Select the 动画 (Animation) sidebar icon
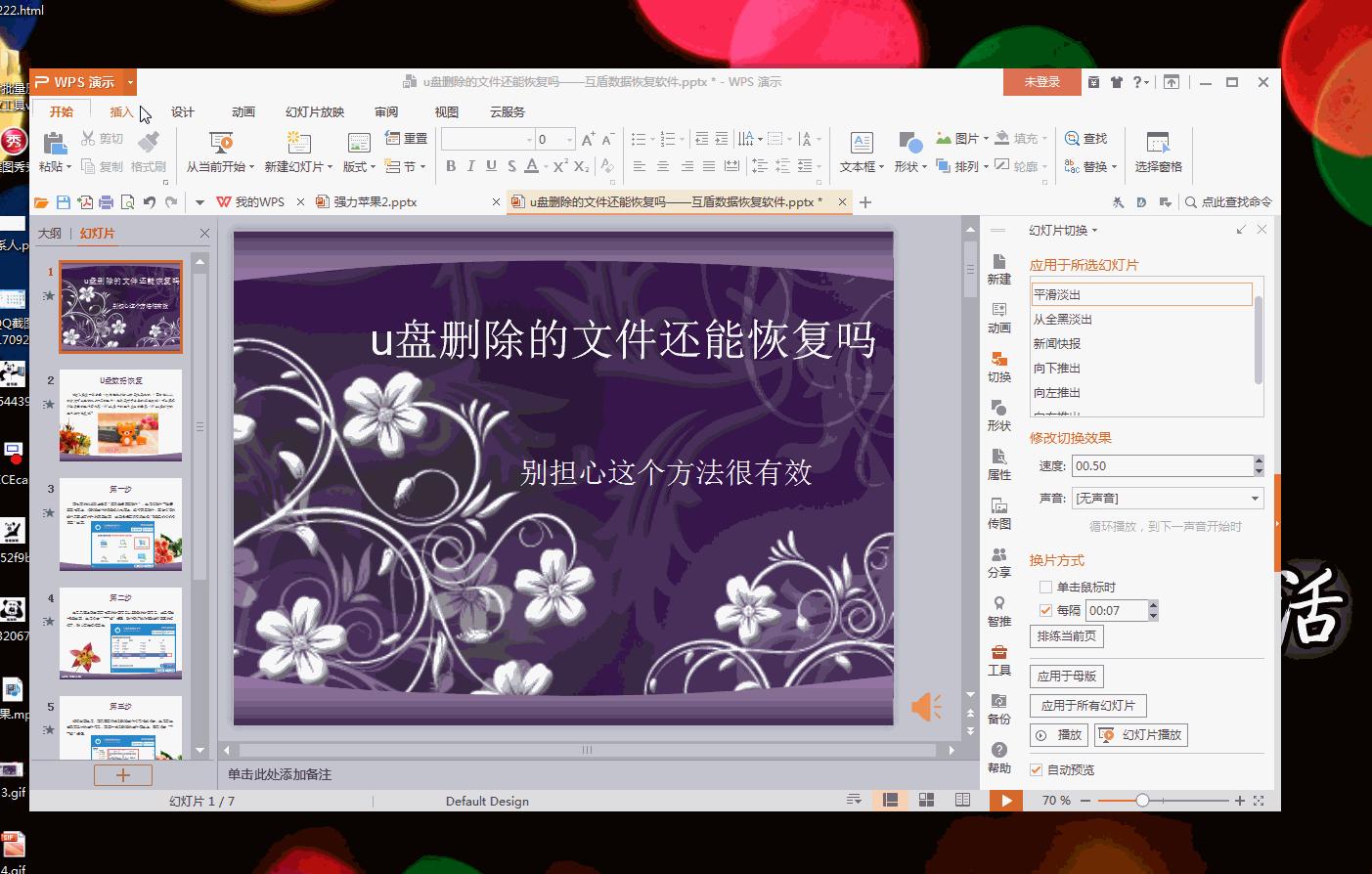1372x874 pixels. [998, 318]
